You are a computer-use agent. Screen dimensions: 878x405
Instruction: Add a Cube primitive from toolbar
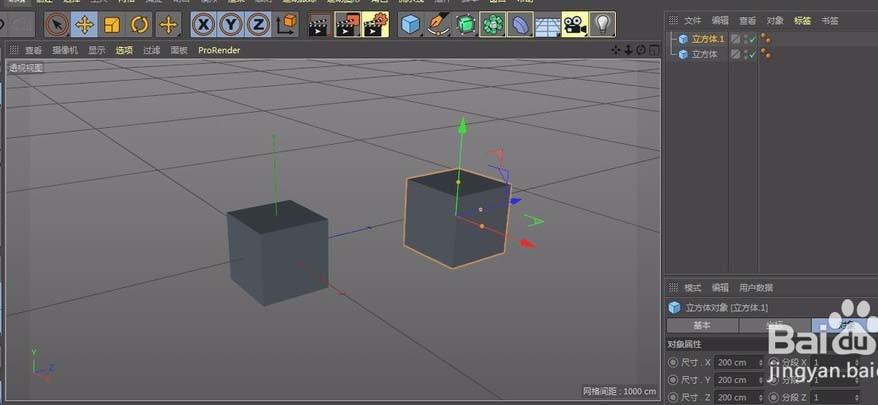tap(410, 24)
